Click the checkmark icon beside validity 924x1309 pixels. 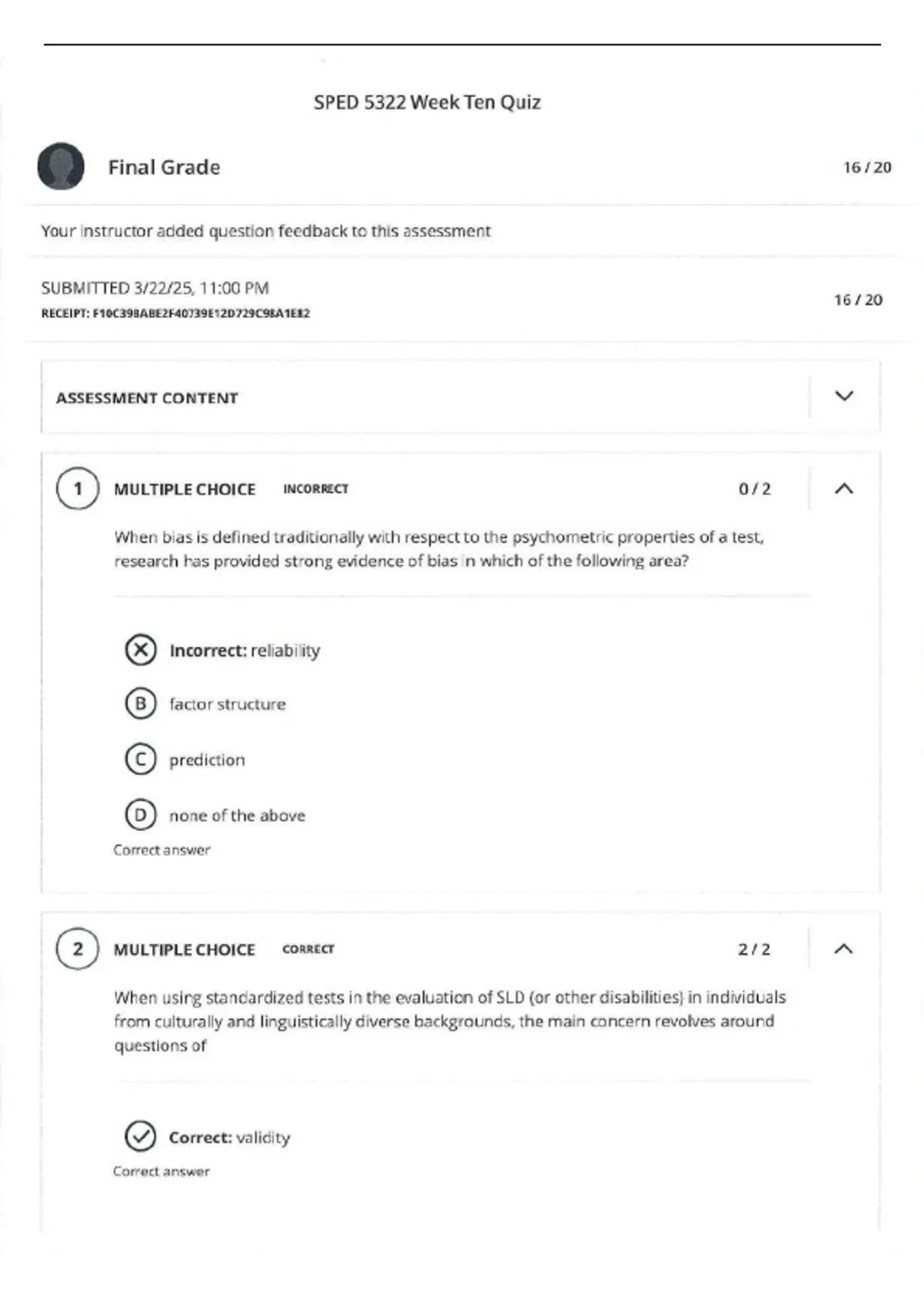tap(140, 1137)
